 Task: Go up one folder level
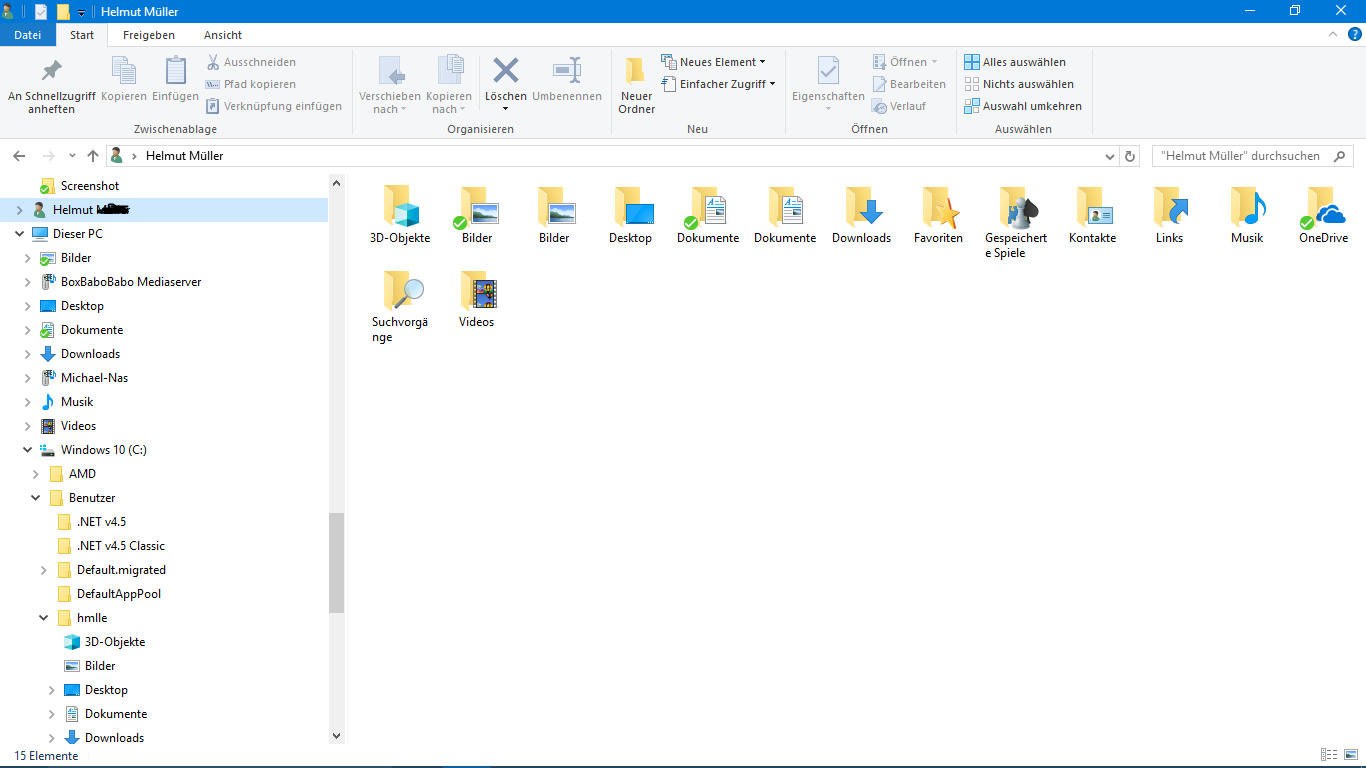[x=93, y=156]
